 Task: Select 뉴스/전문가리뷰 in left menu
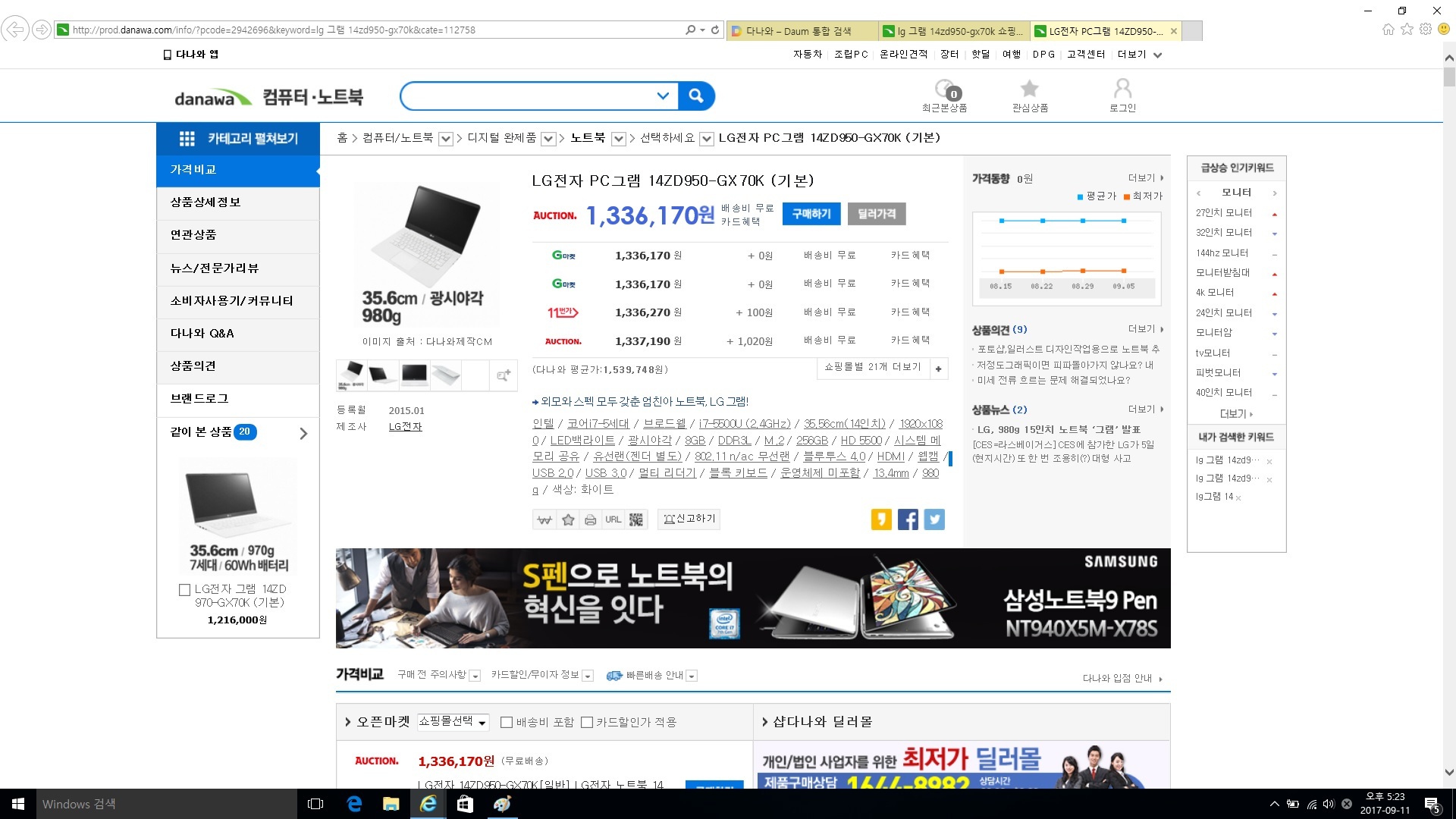238,268
